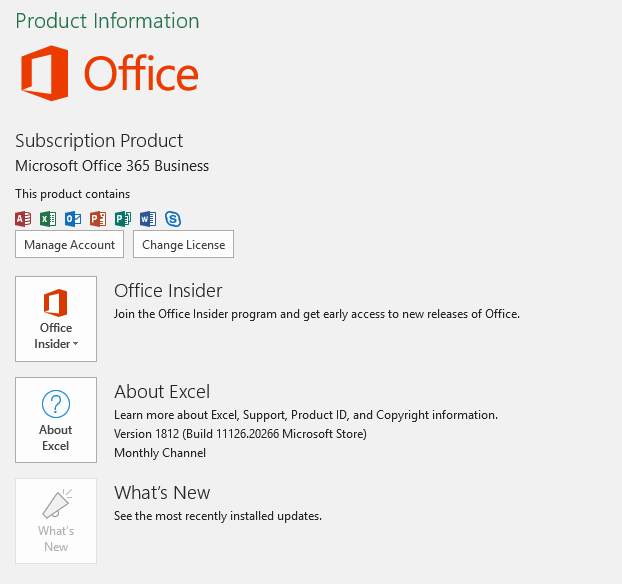Click 'Microsoft Office 365 Business' text
This screenshot has width=622, height=584.
click(112, 166)
